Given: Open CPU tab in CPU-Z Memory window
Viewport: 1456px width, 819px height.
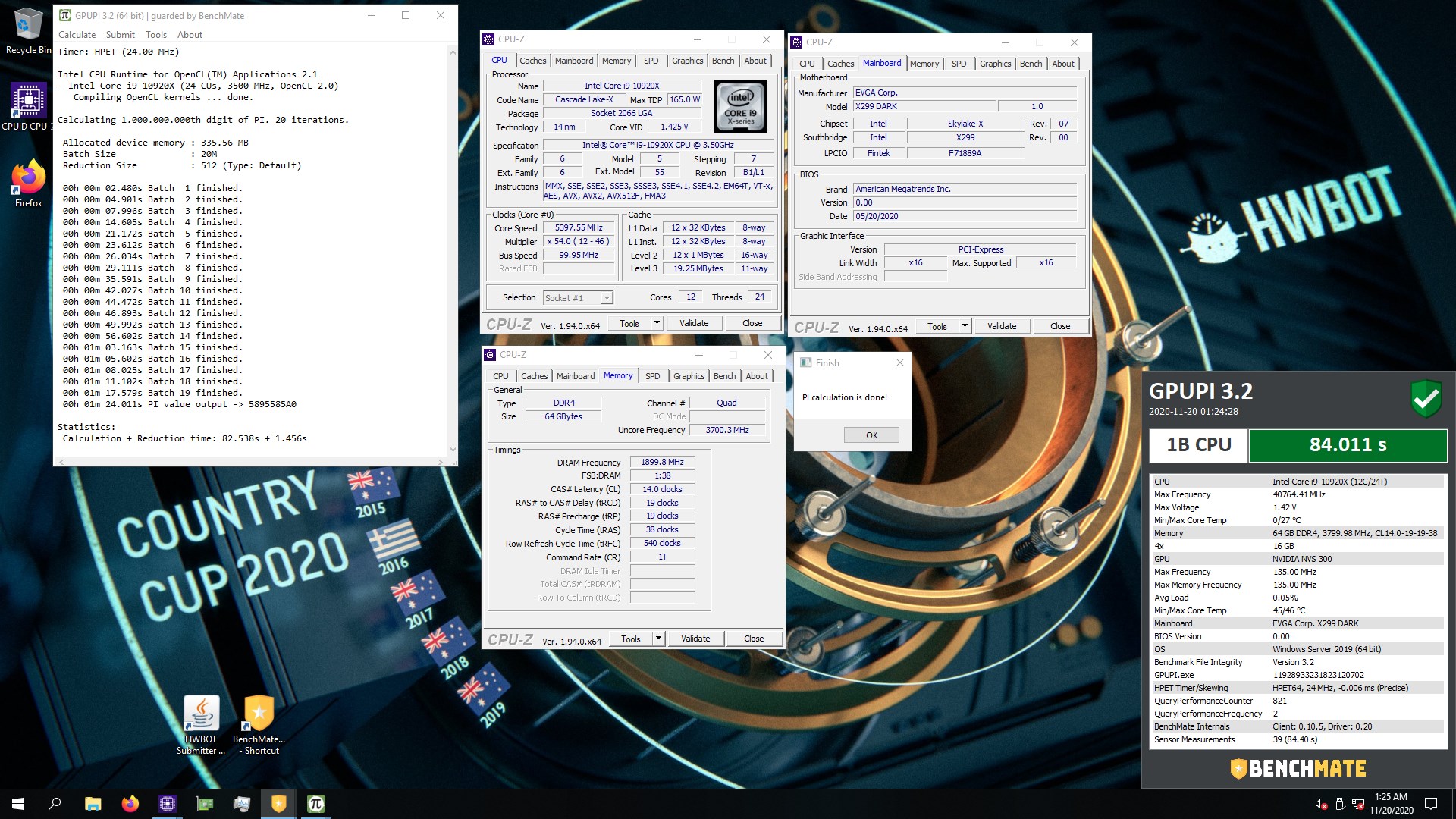Looking at the screenshot, I should pos(500,376).
